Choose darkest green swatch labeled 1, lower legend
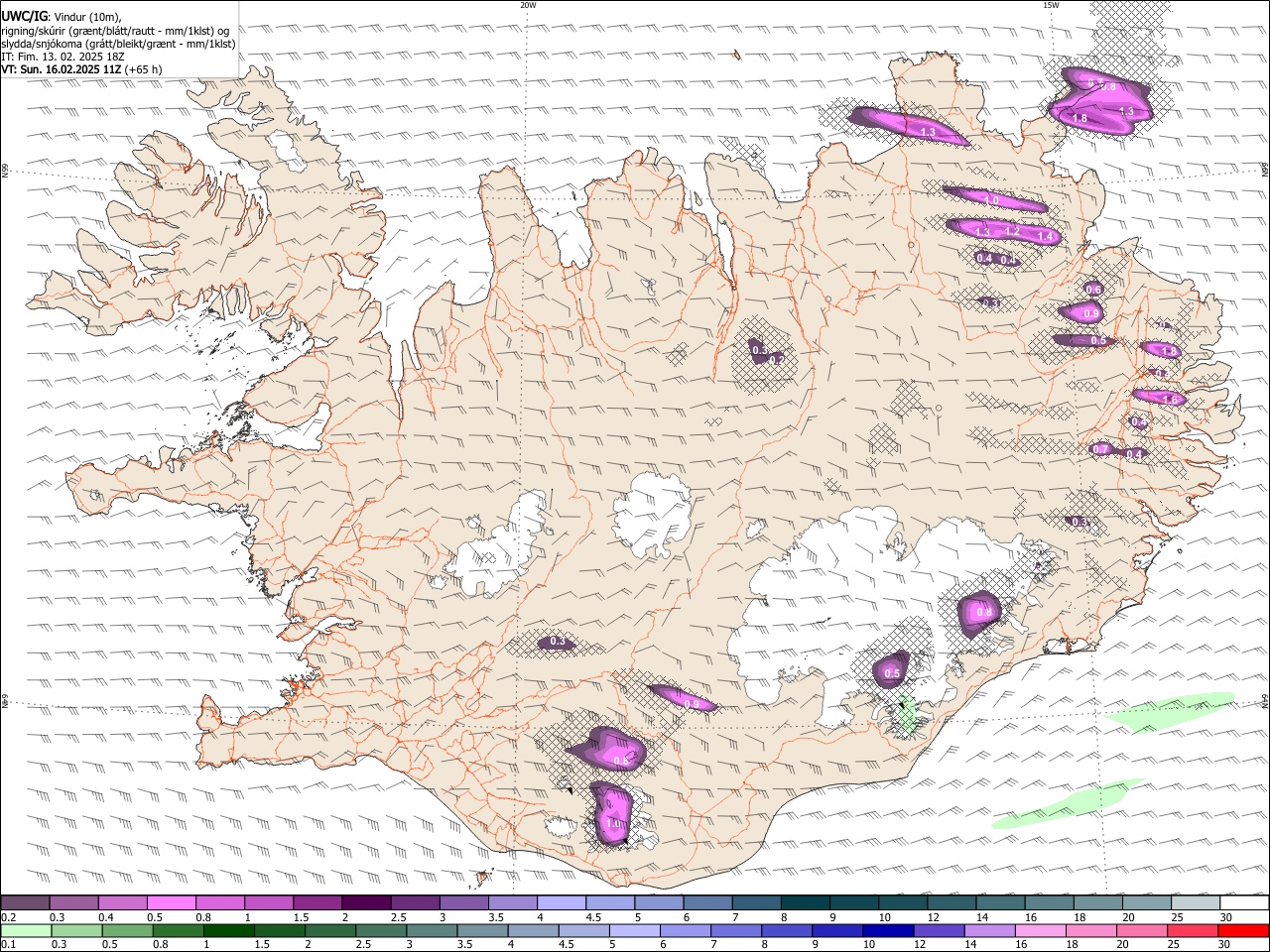 coord(228,930)
